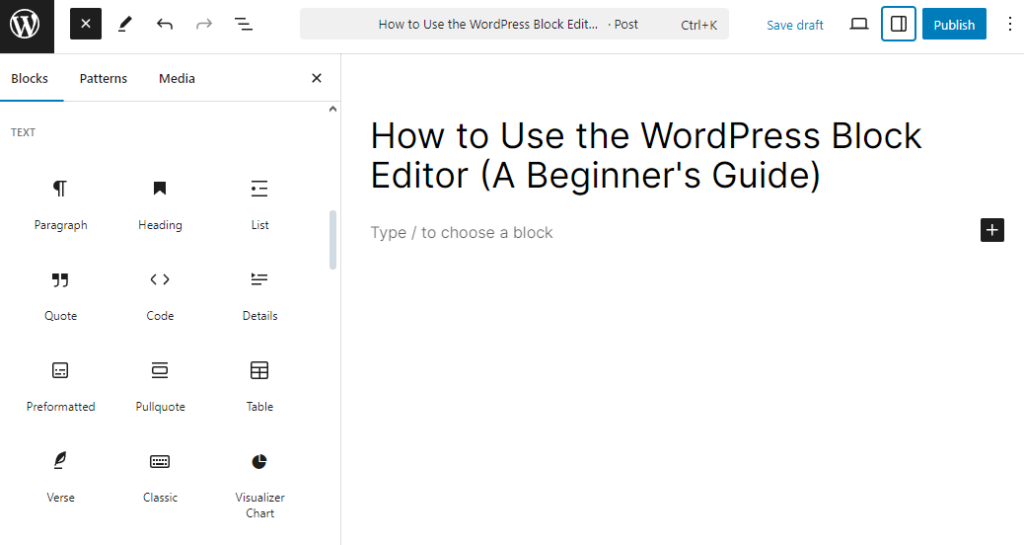1024x545 pixels.
Task: Insert a Code block
Action: 160,295
